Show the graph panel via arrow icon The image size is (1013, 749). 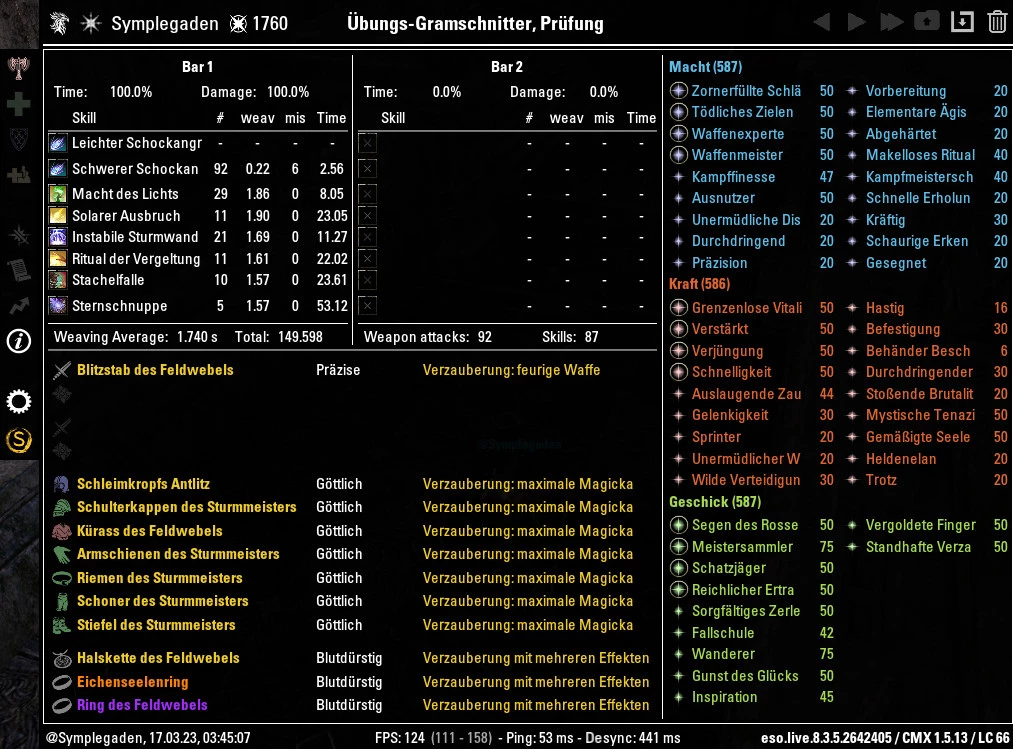coord(18,306)
